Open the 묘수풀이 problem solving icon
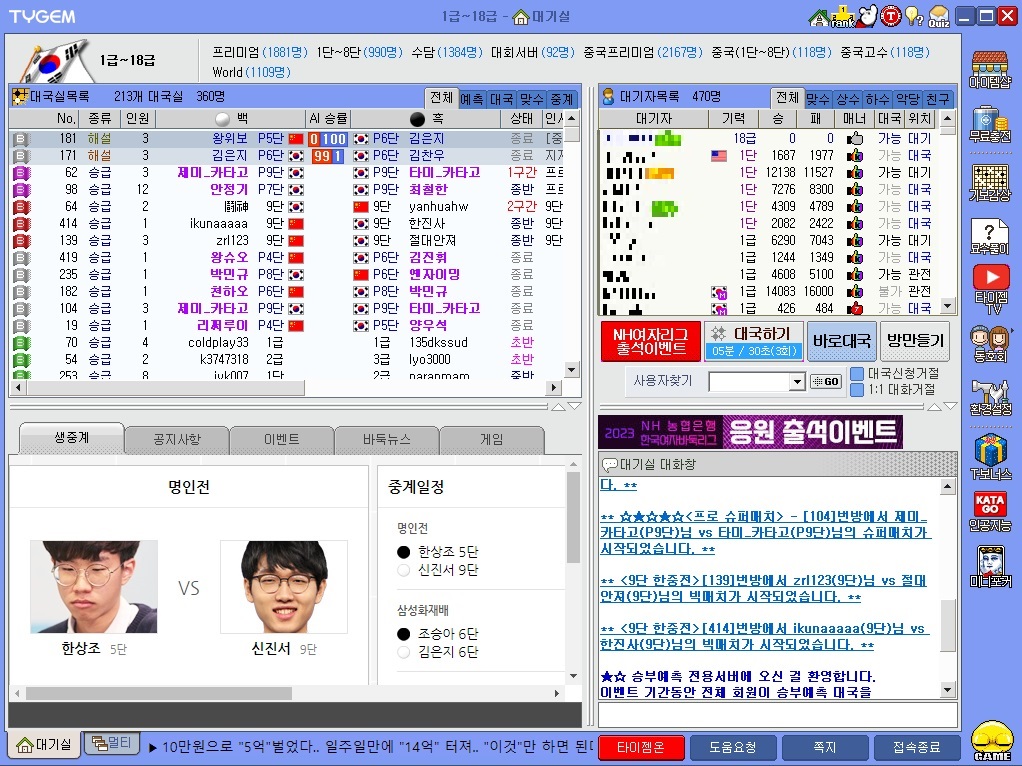The height and width of the screenshot is (766, 1022). coord(990,237)
